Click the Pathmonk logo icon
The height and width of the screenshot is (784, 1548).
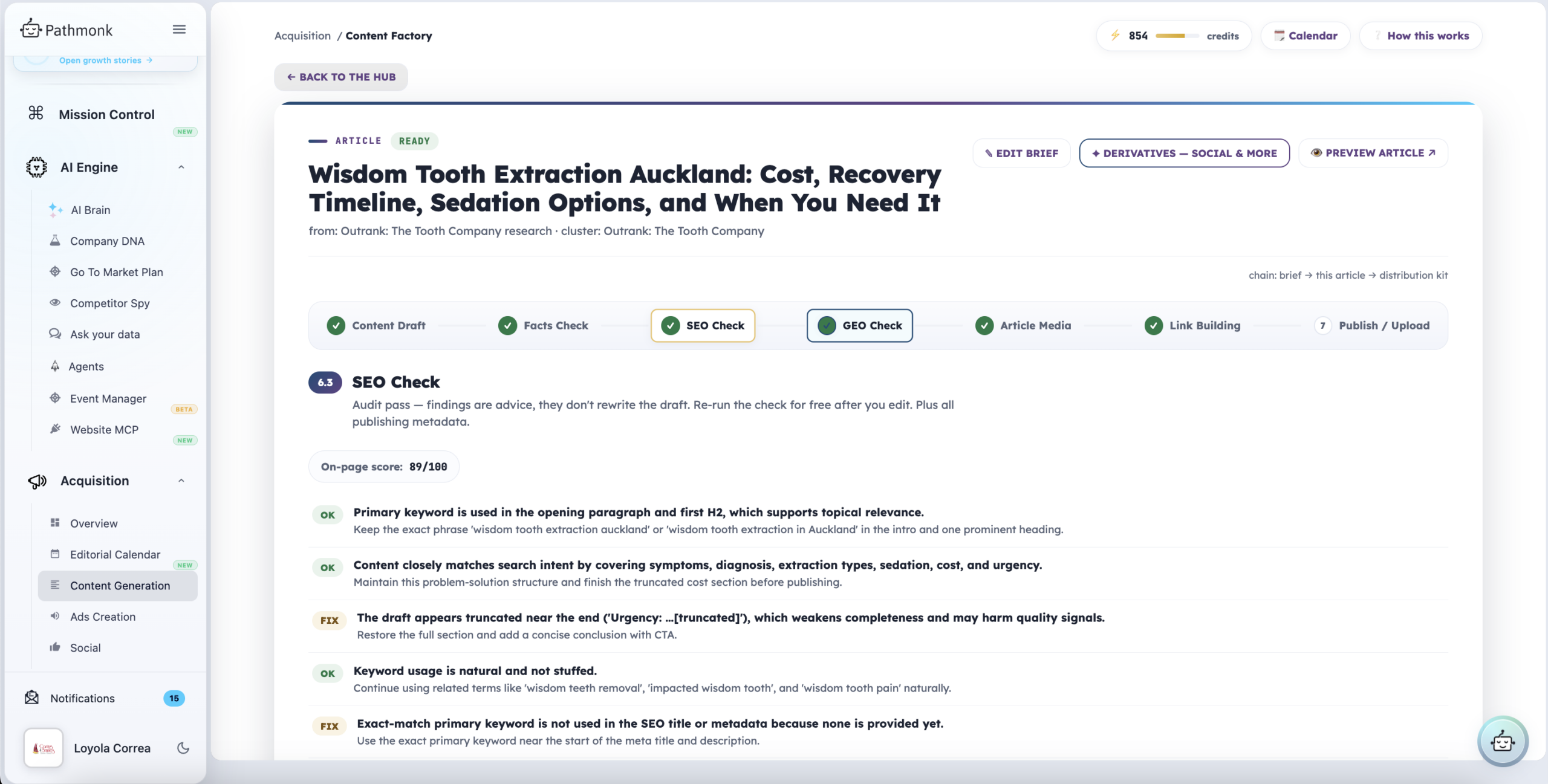click(30, 28)
